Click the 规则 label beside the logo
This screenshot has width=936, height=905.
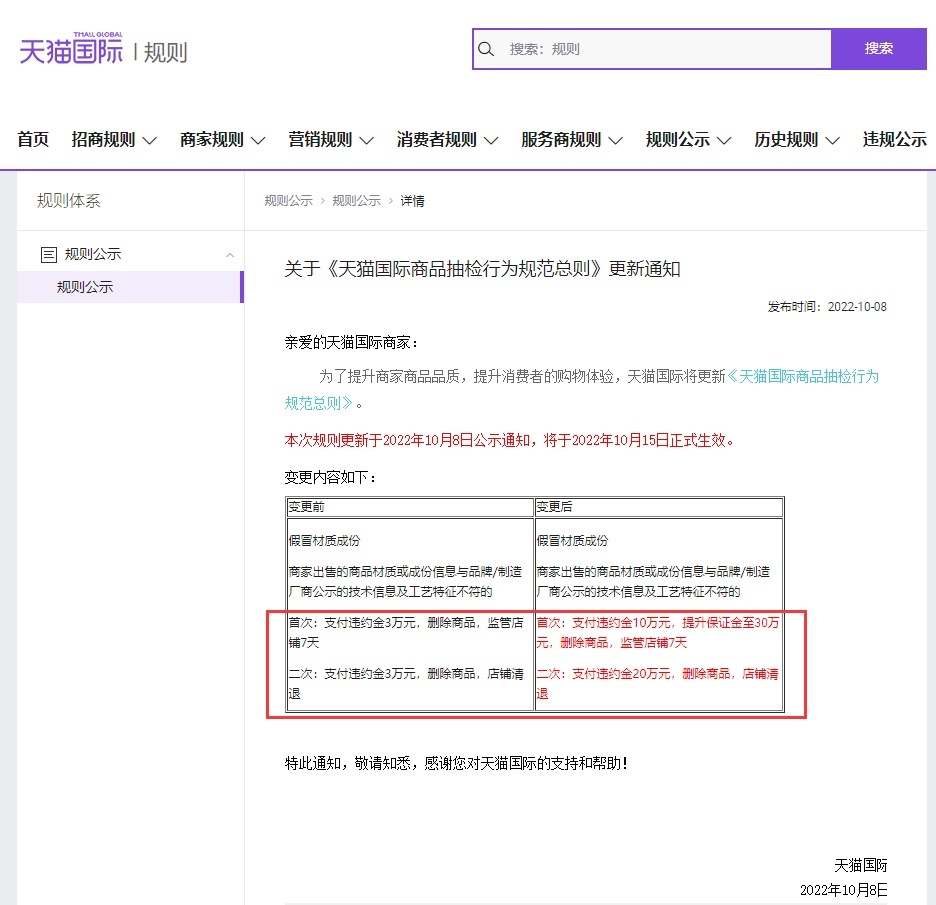click(166, 53)
